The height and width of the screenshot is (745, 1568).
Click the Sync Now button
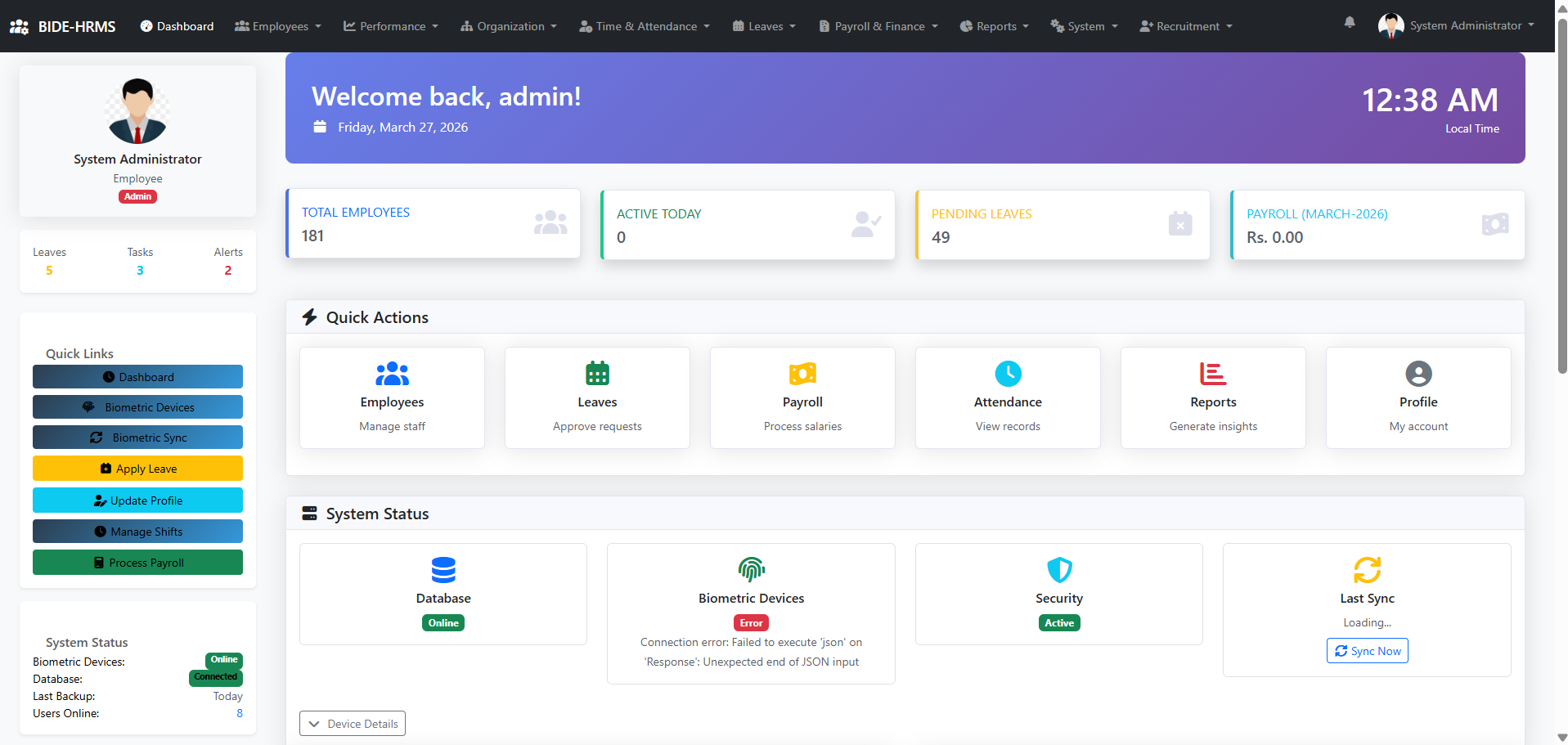(x=1367, y=650)
